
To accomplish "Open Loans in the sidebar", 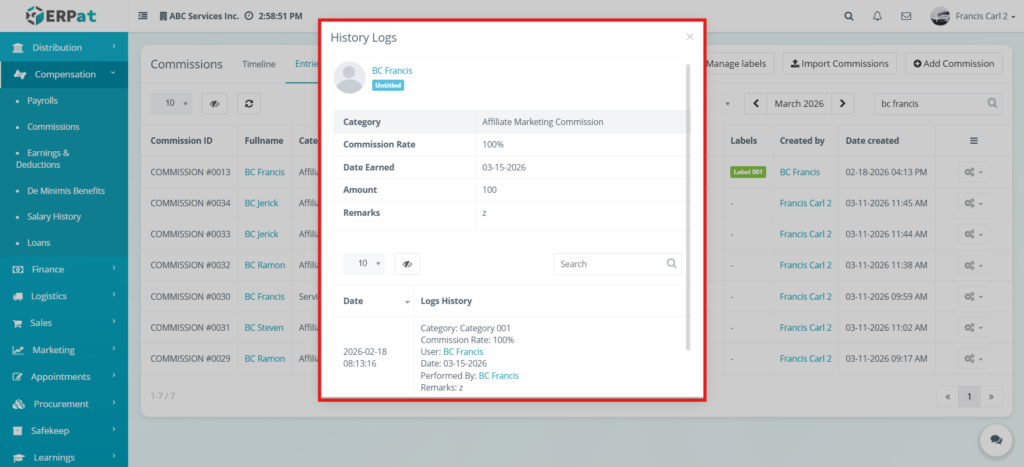I will (x=39, y=242).
